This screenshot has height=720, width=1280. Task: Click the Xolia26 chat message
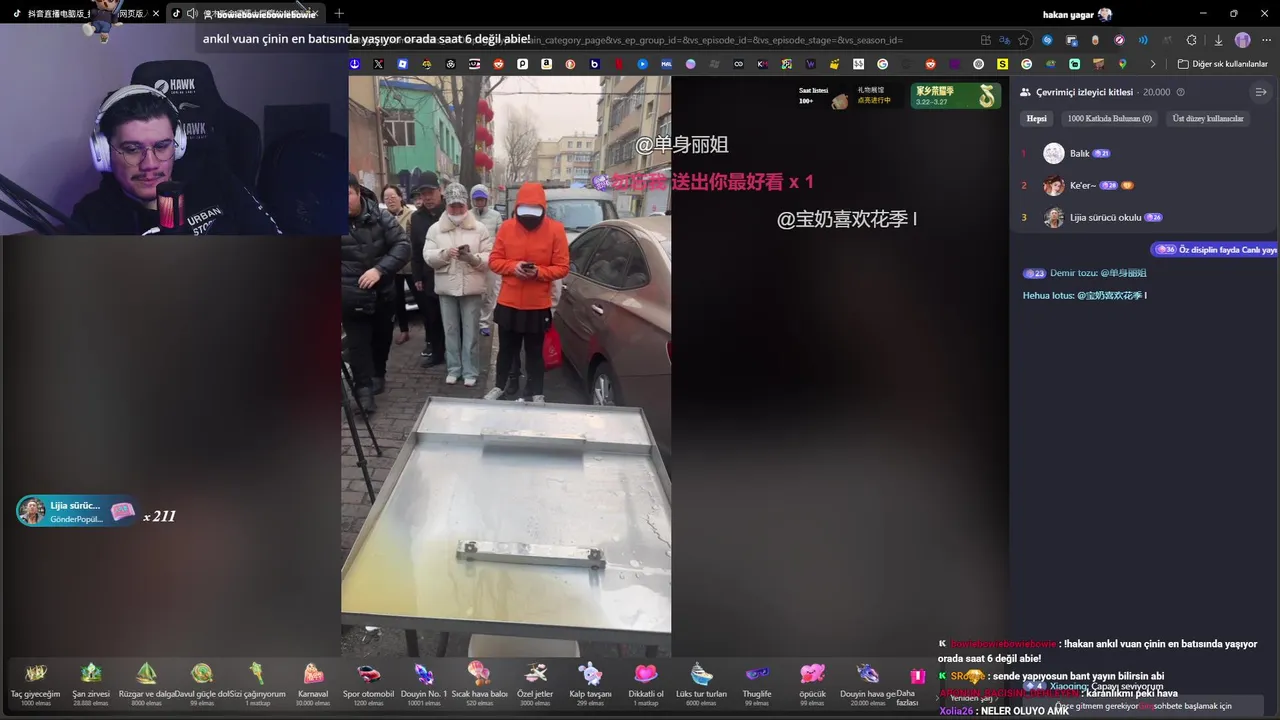(x=1005, y=711)
